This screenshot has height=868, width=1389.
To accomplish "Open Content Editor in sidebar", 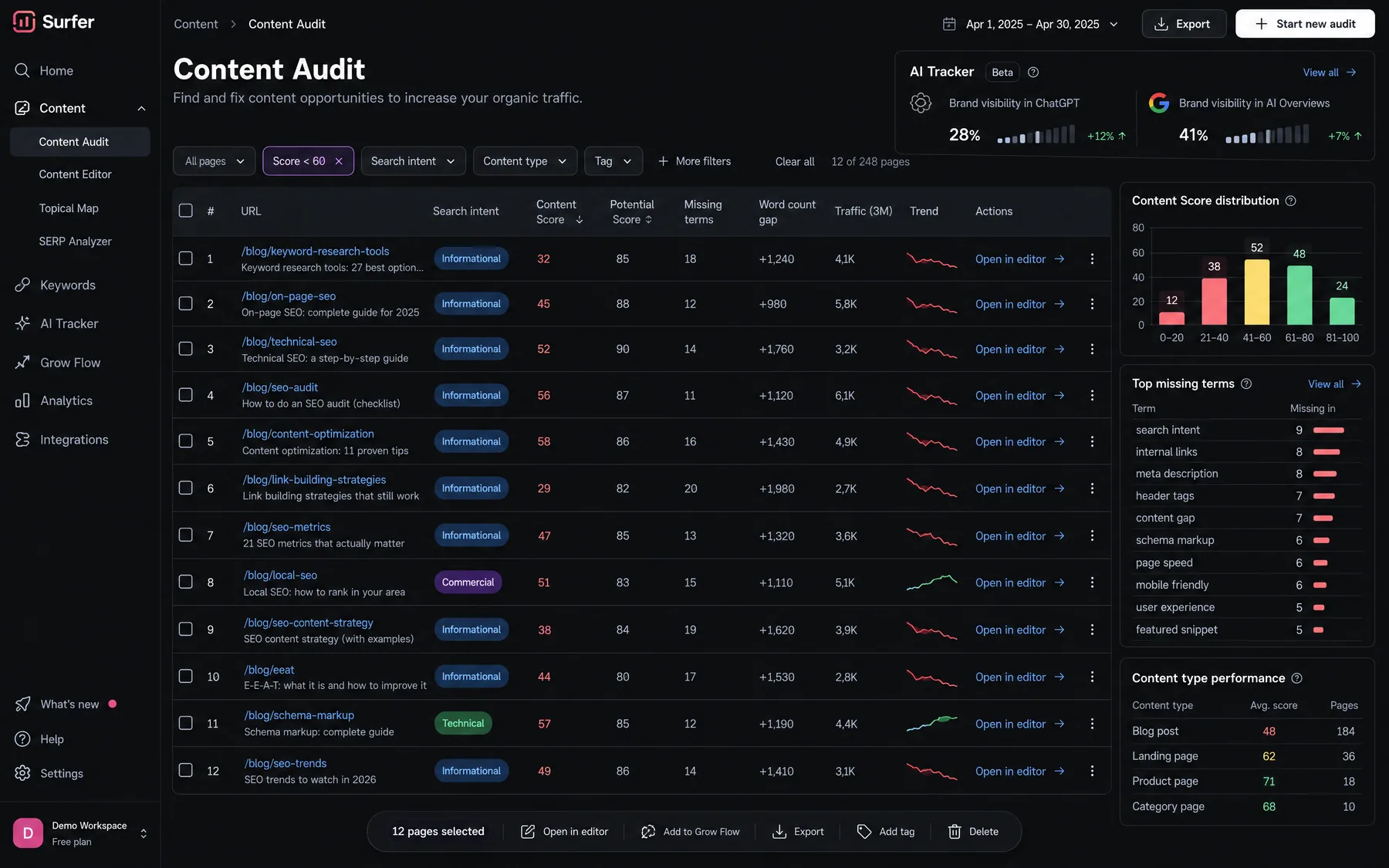I will tap(75, 174).
